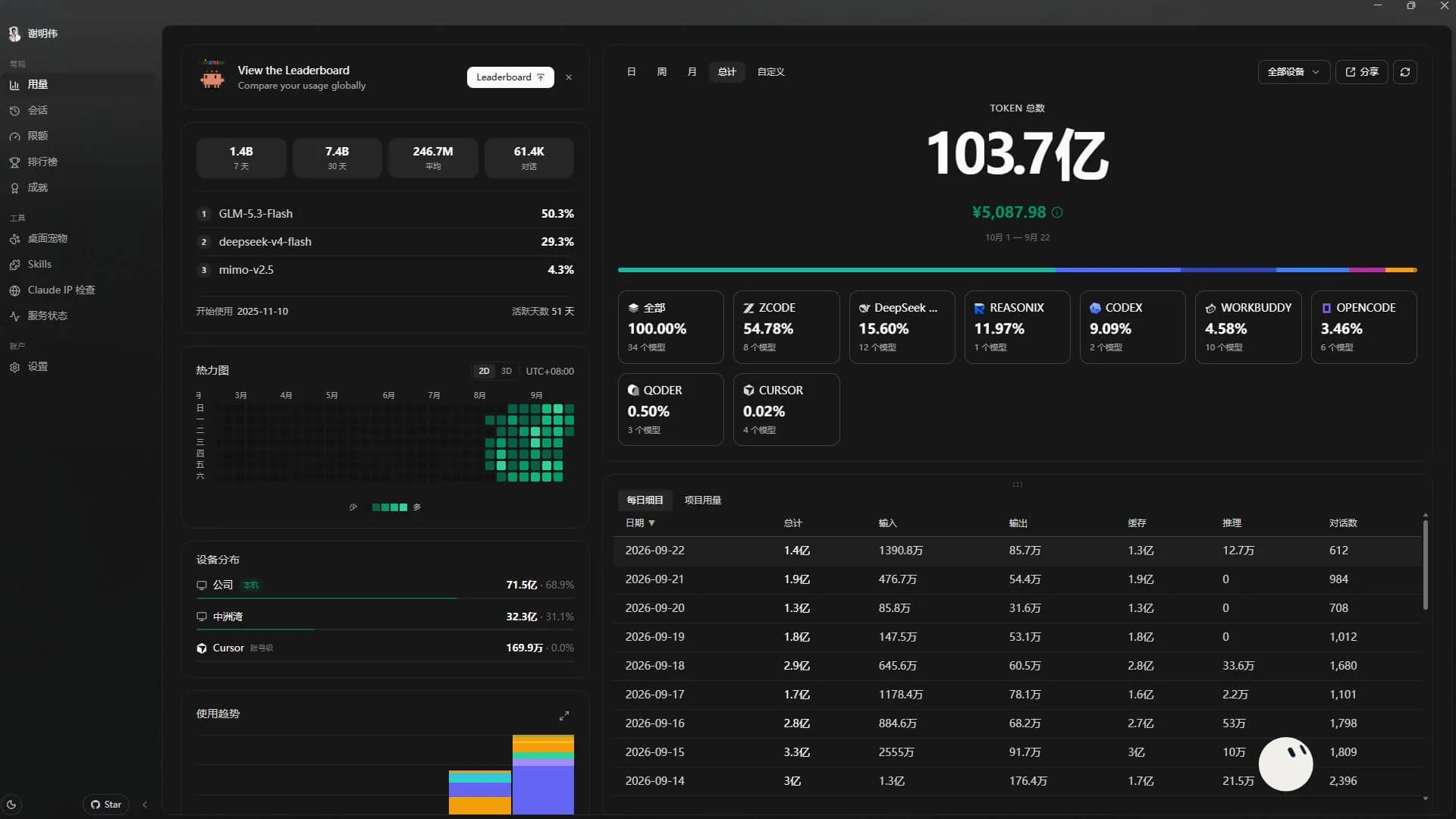
Task: Select the 月 time range tab
Action: (x=692, y=72)
